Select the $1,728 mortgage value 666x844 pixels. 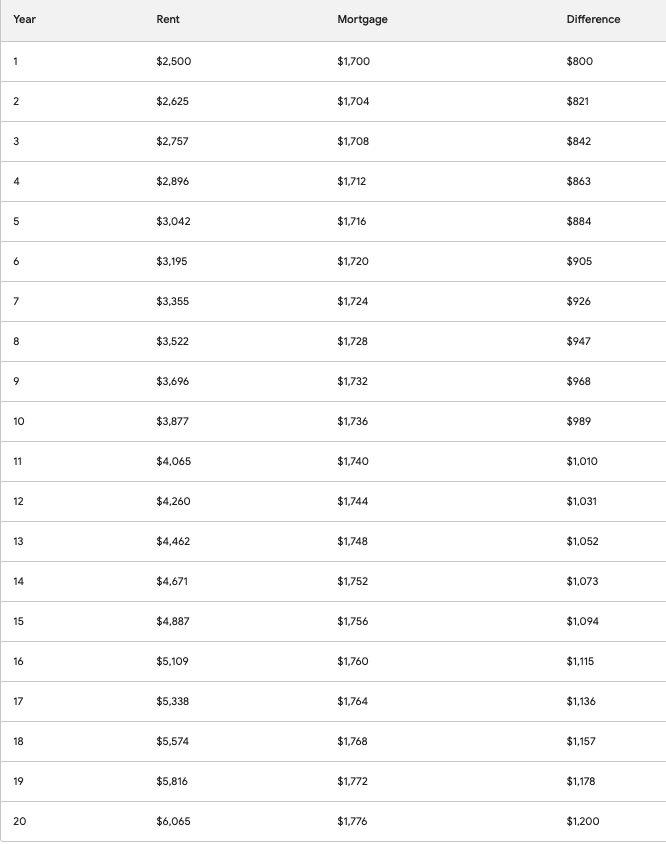(353, 342)
